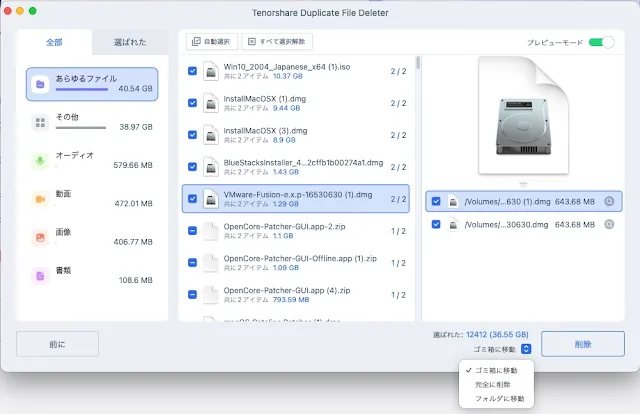Select the 画像 406.77 MB category

pyautogui.click(x=92, y=238)
